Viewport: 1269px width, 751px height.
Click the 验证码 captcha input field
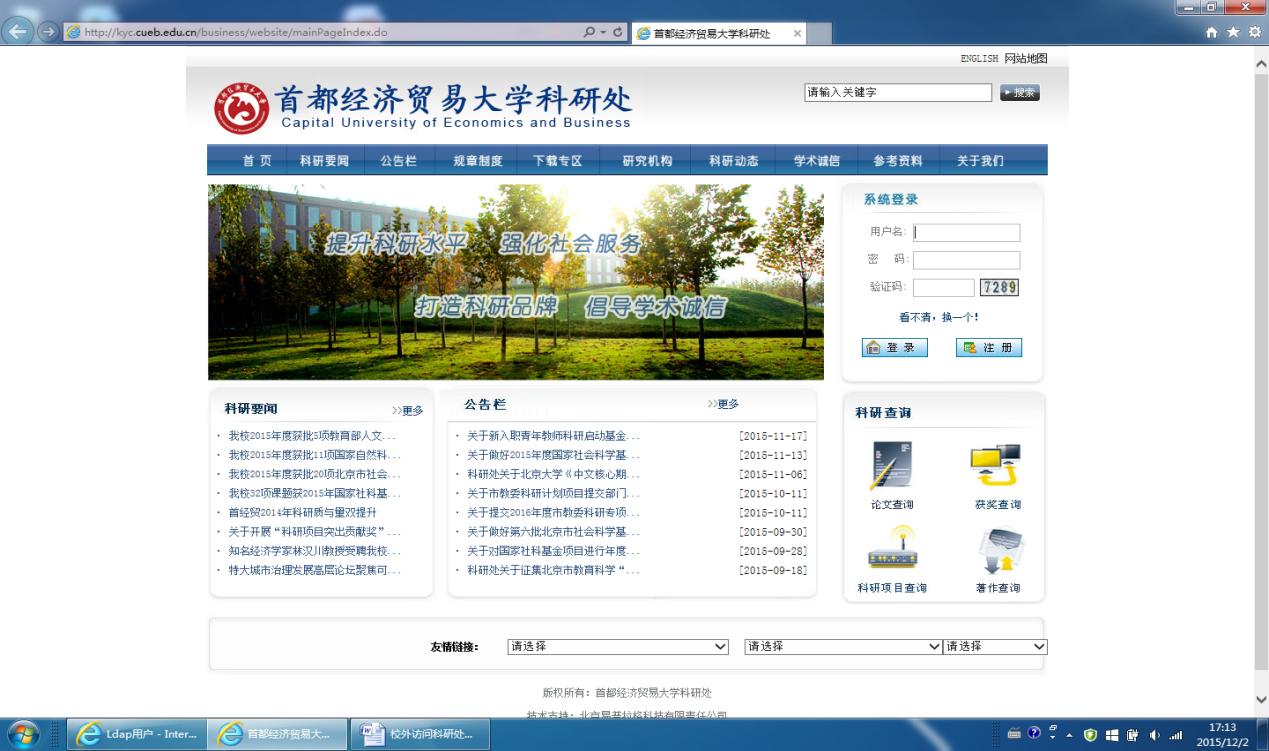pos(943,288)
